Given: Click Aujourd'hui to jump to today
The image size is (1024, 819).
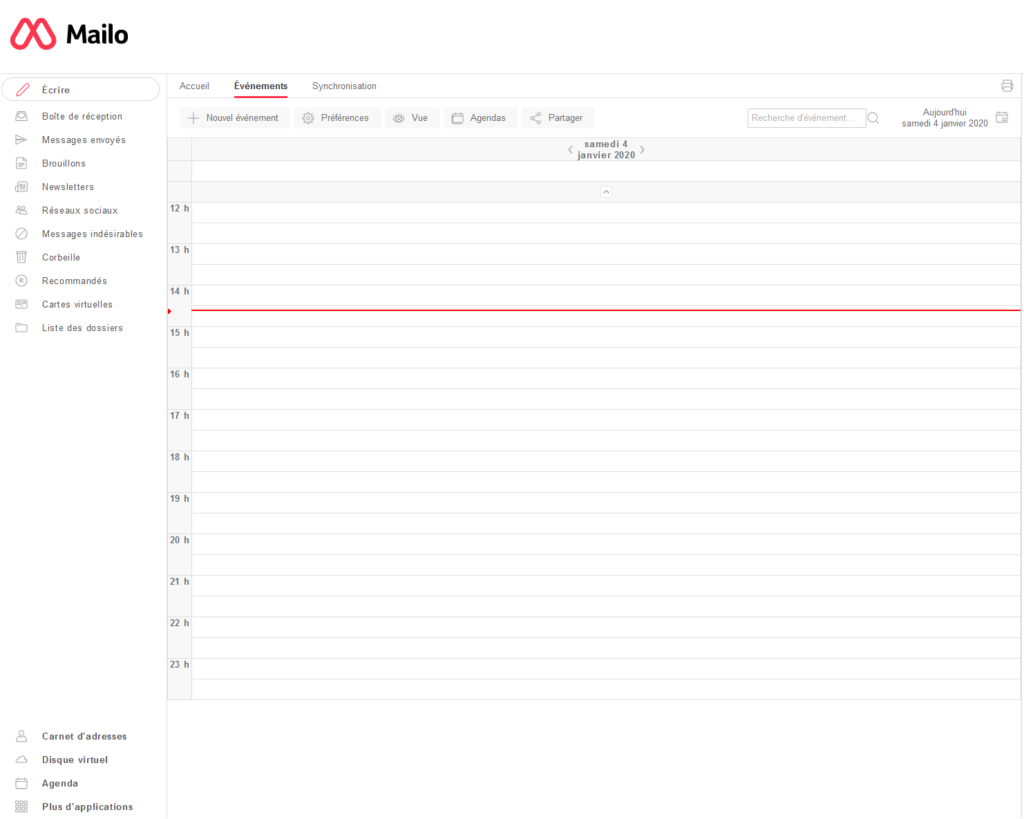Looking at the screenshot, I should [944, 112].
